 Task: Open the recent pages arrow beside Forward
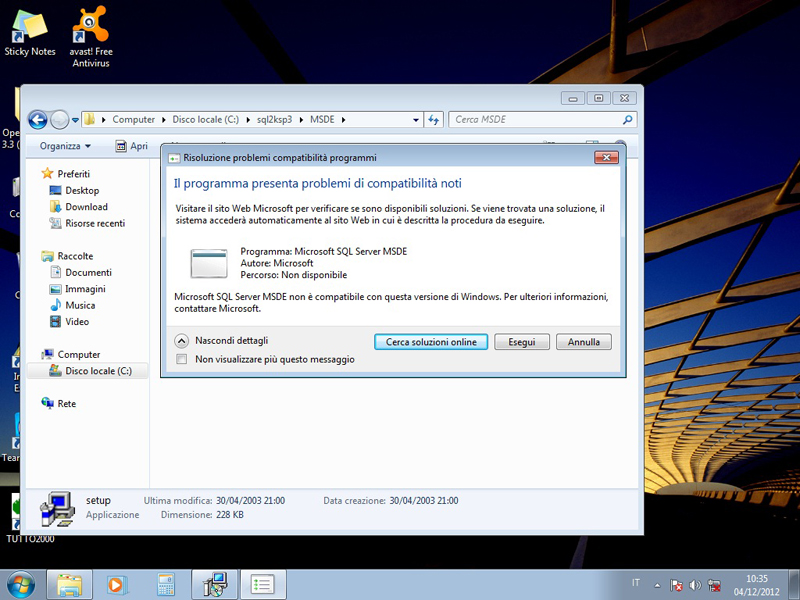pos(75,120)
